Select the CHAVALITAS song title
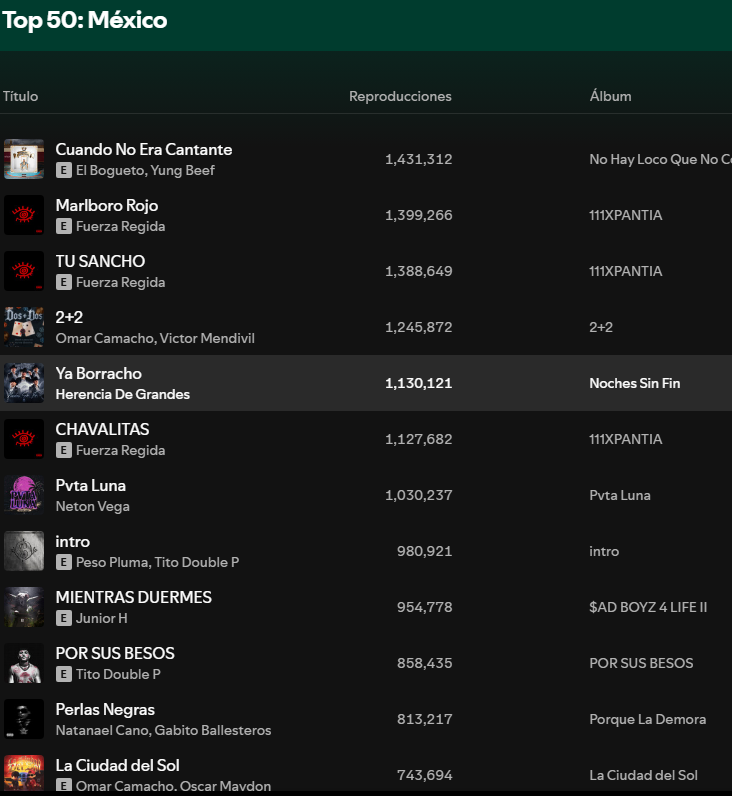Viewport: 732px width, 796px height. coord(102,429)
